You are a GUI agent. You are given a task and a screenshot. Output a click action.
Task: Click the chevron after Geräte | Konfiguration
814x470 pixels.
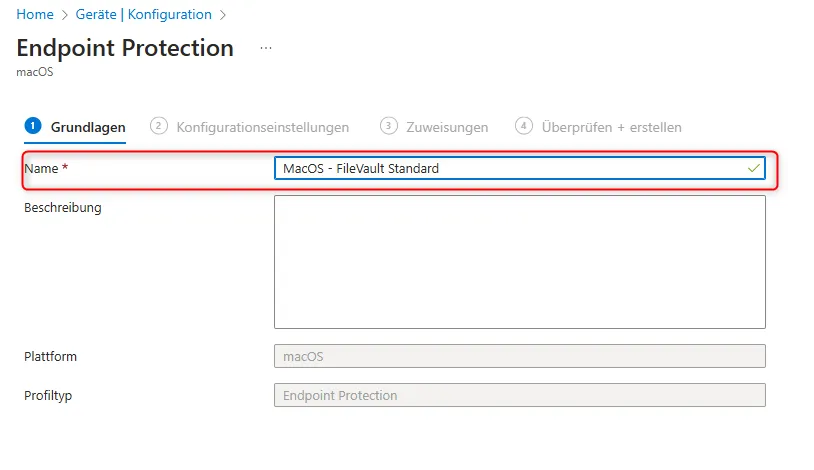(223, 15)
